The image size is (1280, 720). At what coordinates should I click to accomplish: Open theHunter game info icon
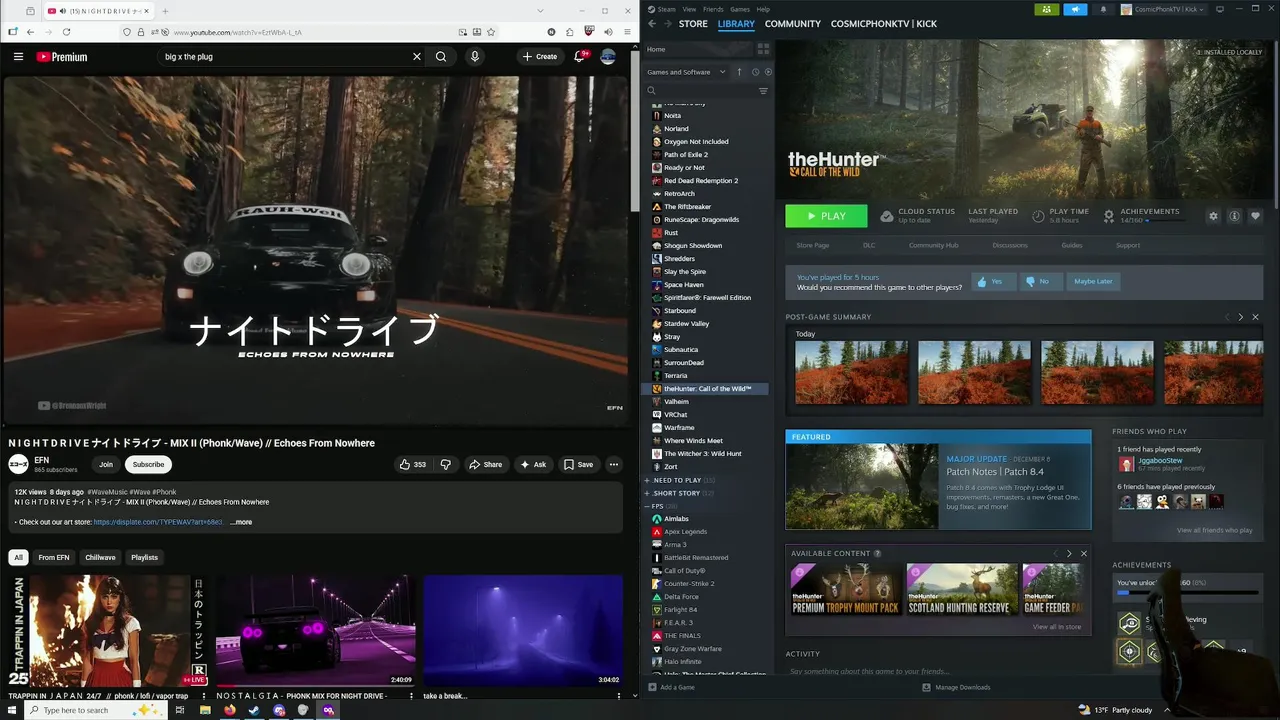pos(1235,216)
